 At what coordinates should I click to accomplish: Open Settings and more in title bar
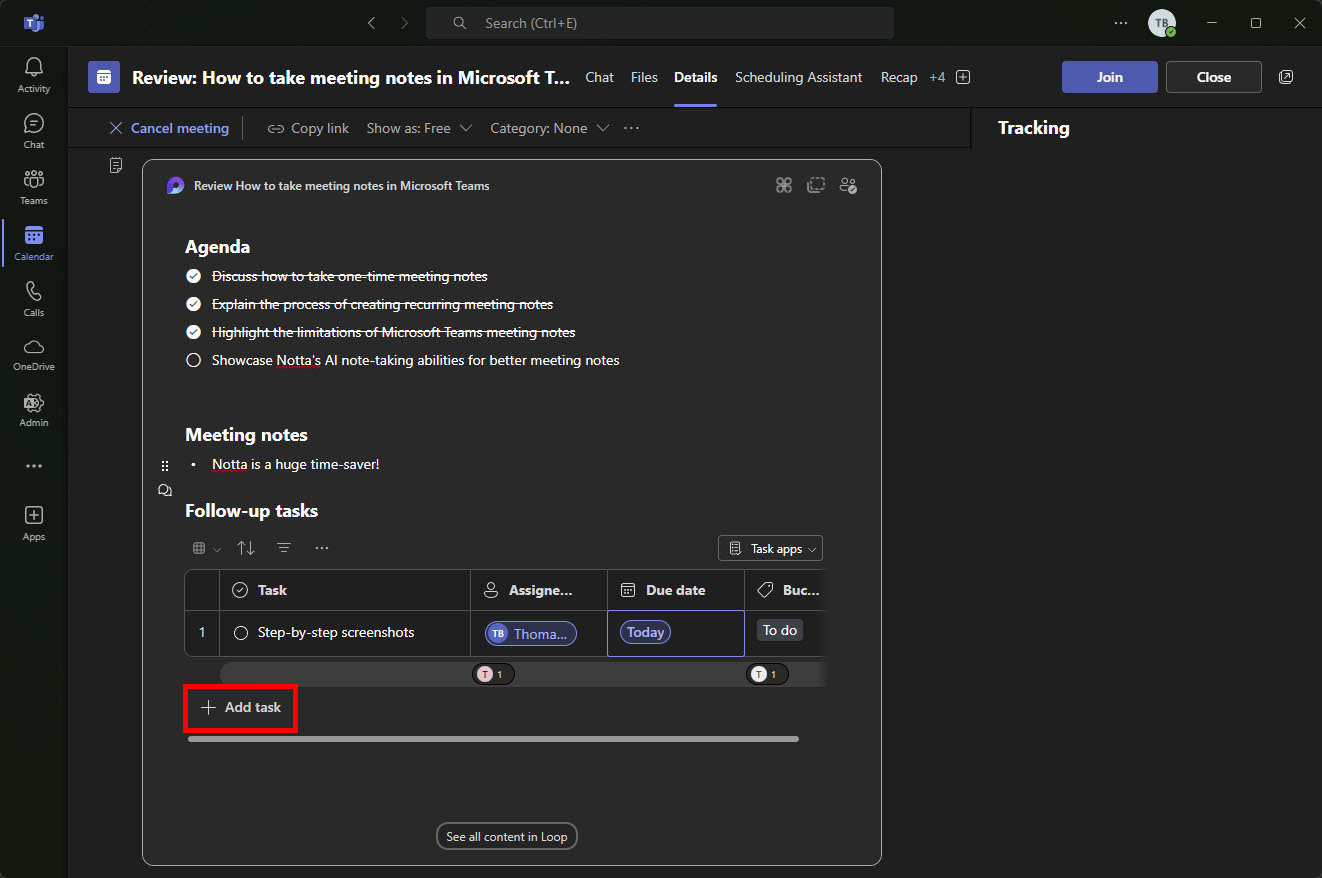[1122, 22]
